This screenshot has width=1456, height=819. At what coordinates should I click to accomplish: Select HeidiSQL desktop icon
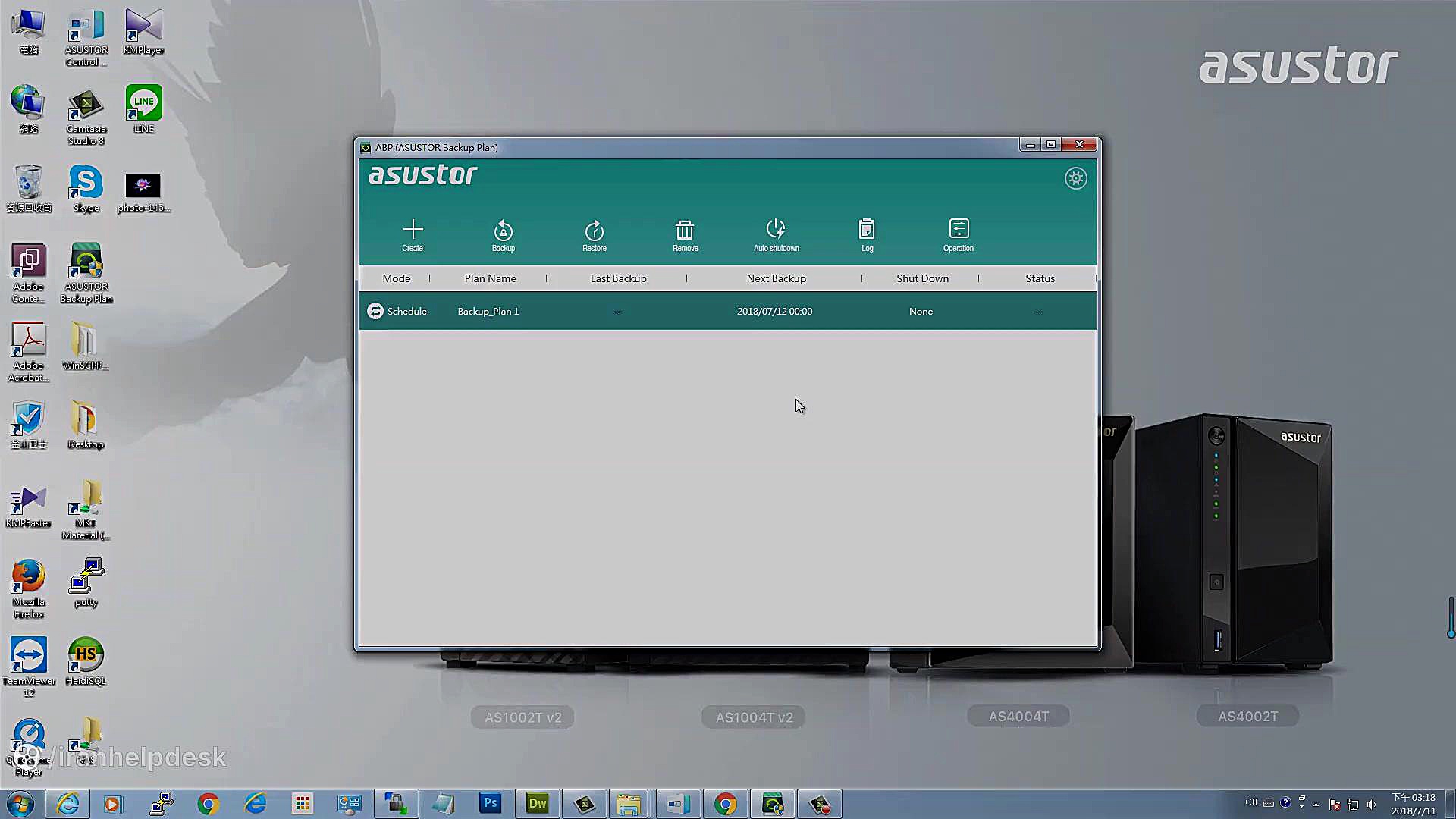pos(86,661)
